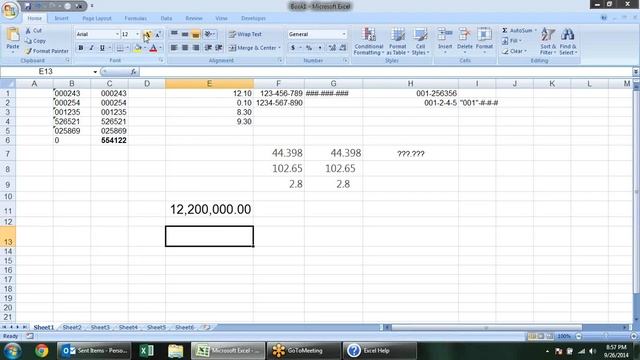The width and height of the screenshot is (640, 360).
Task: Open the Format cells menu in Cells group
Action: 484,40
